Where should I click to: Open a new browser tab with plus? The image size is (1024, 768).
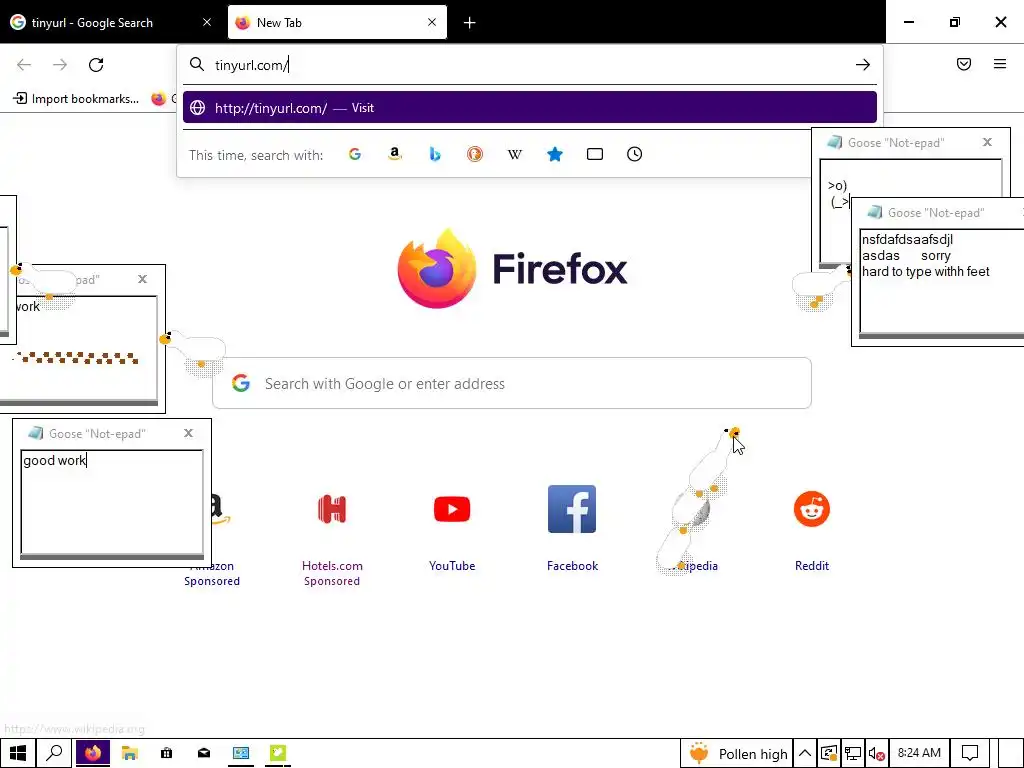point(470,23)
